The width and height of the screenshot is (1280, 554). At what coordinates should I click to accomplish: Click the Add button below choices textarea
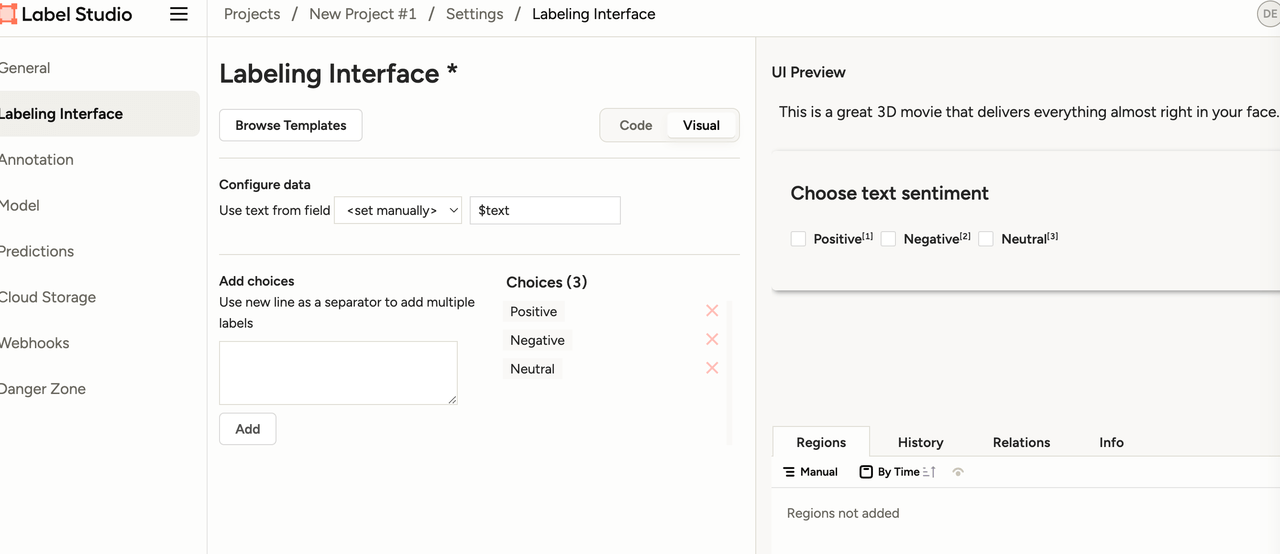click(x=248, y=429)
